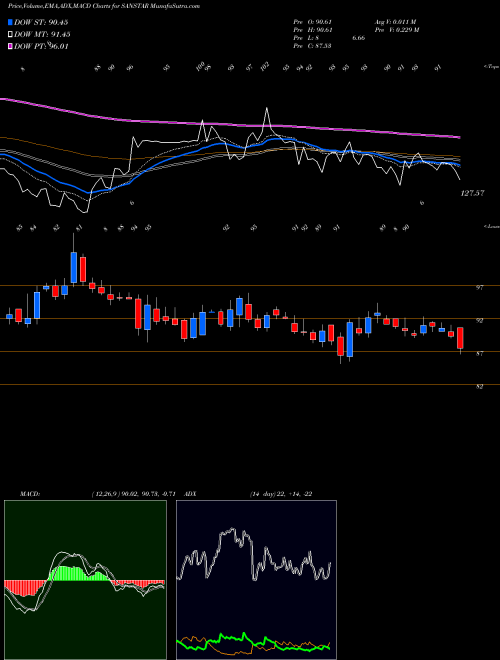Click the MACD panel title label
Screen dimensions: 500x660
[30, 494]
